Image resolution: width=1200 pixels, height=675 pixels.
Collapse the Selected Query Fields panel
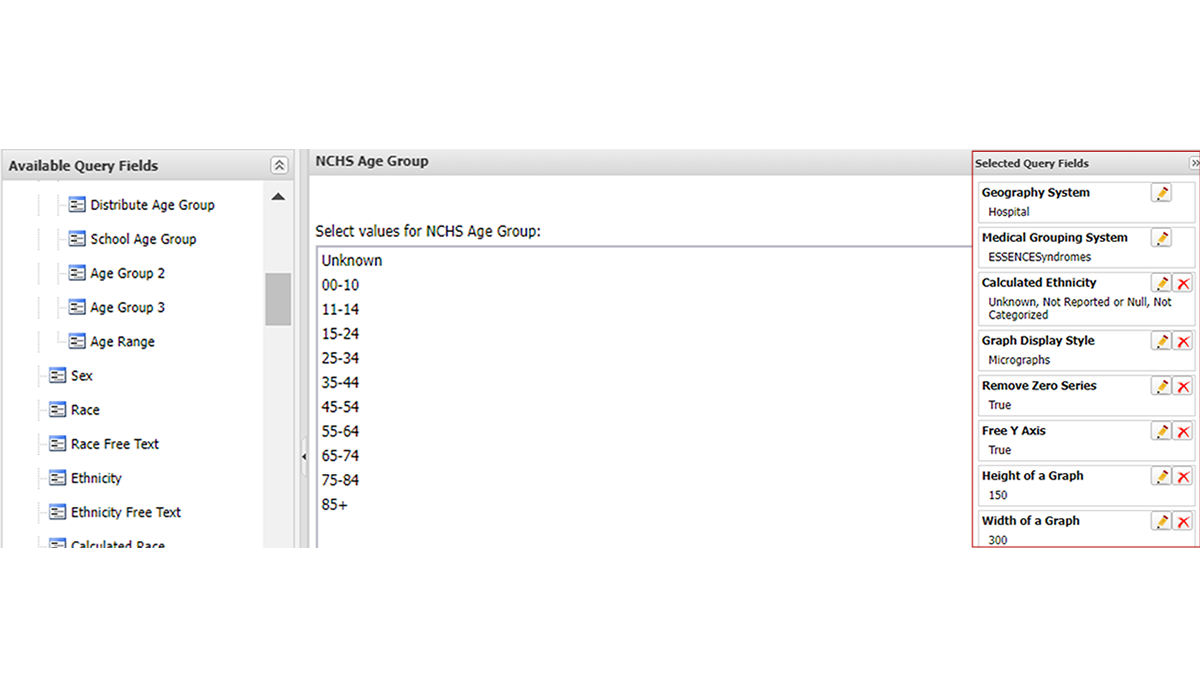coord(1194,163)
